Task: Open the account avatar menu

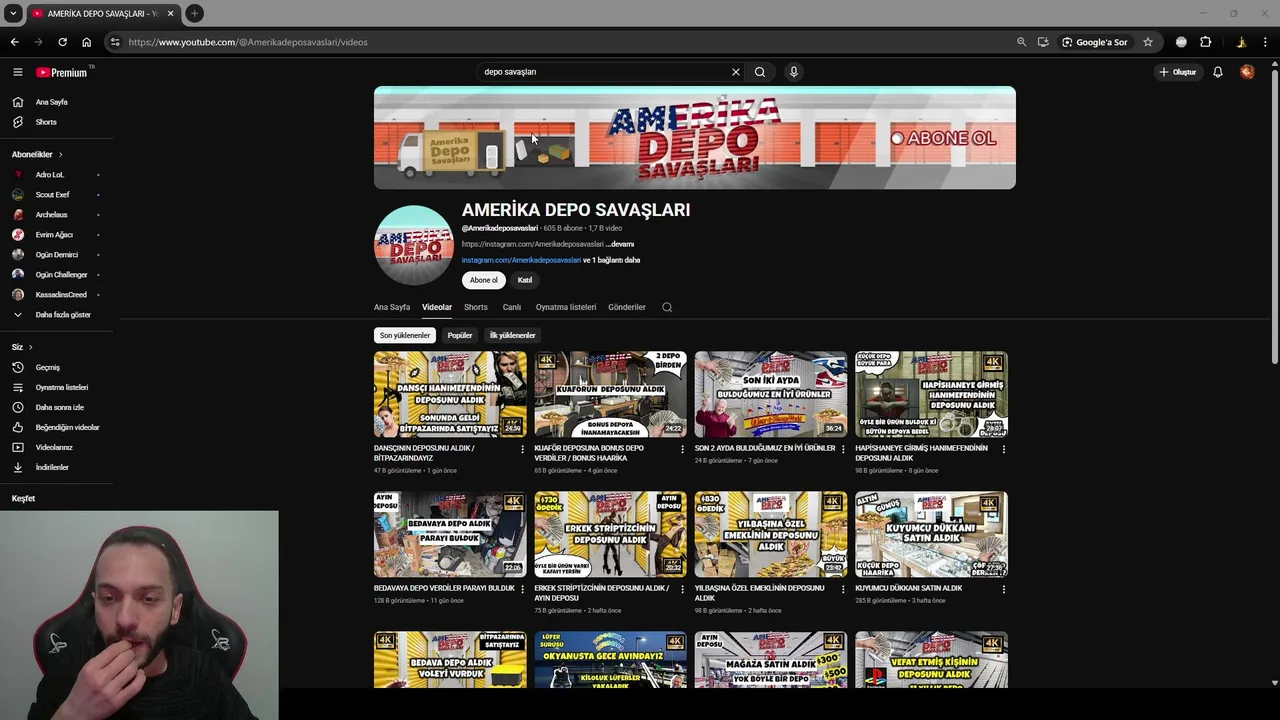Action: point(1247,72)
